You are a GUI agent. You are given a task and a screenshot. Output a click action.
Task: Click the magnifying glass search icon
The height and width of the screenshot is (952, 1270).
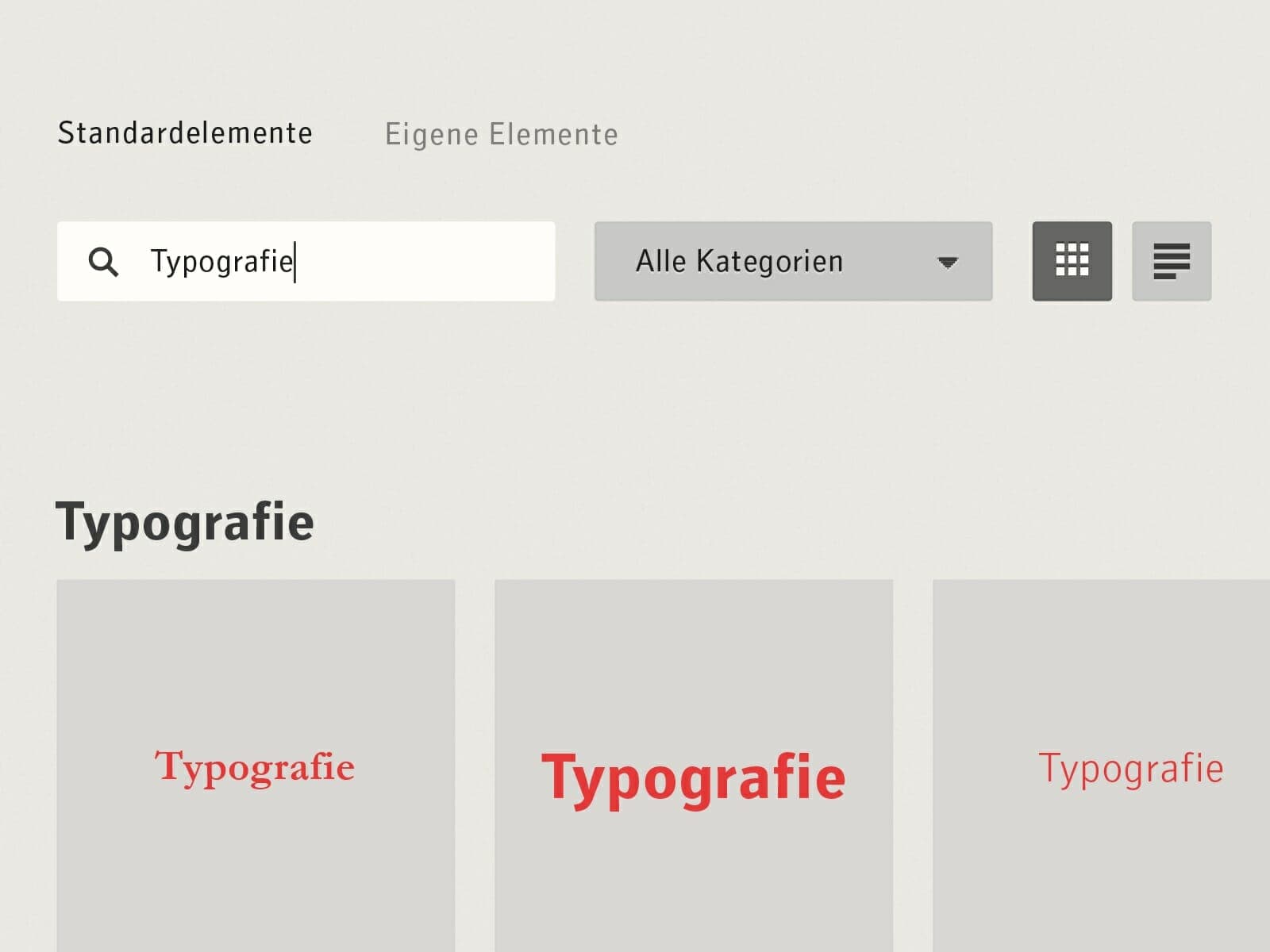[x=103, y=262]
